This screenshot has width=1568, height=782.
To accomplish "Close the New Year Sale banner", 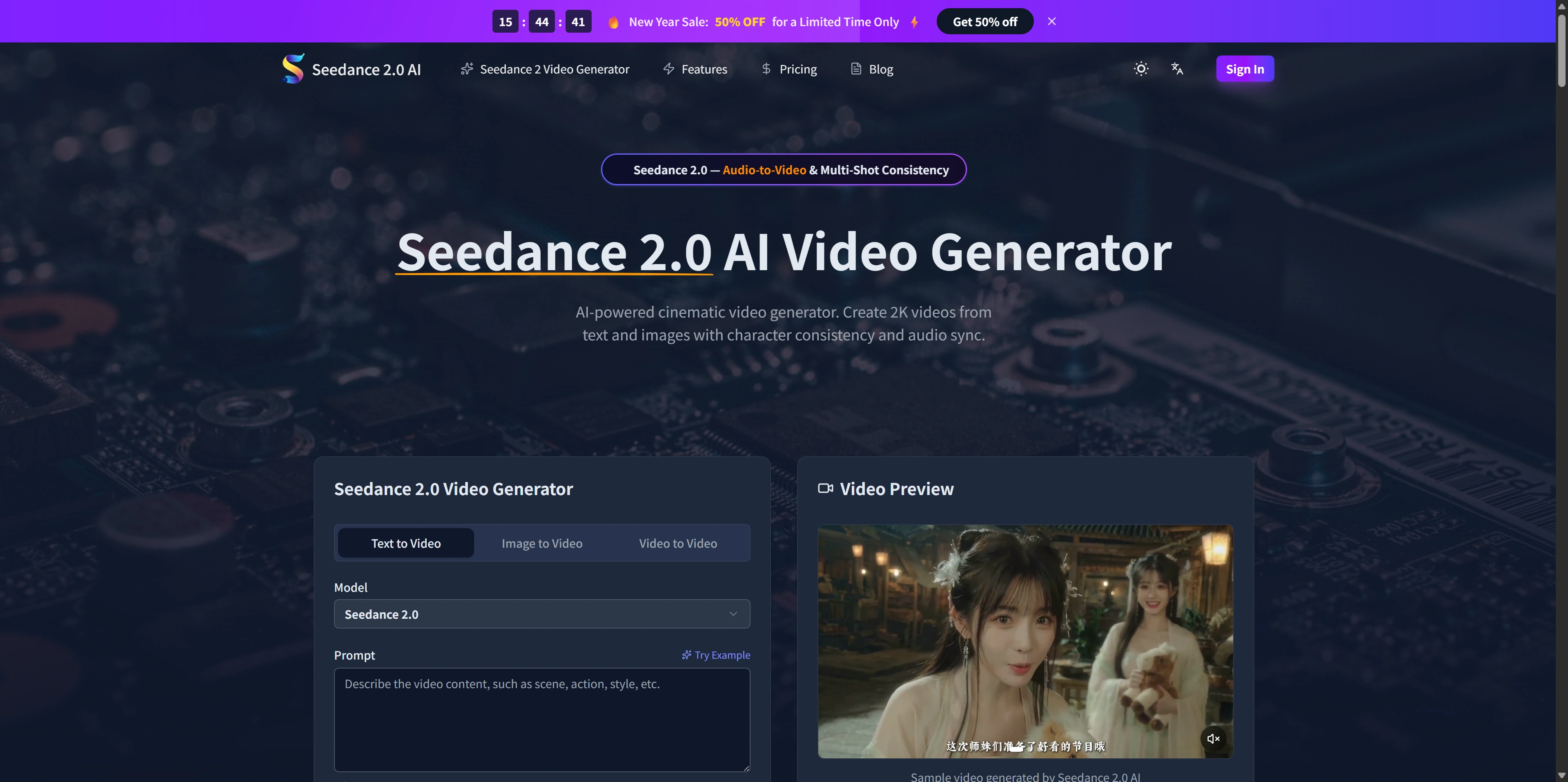I will tap(1051, 21).
